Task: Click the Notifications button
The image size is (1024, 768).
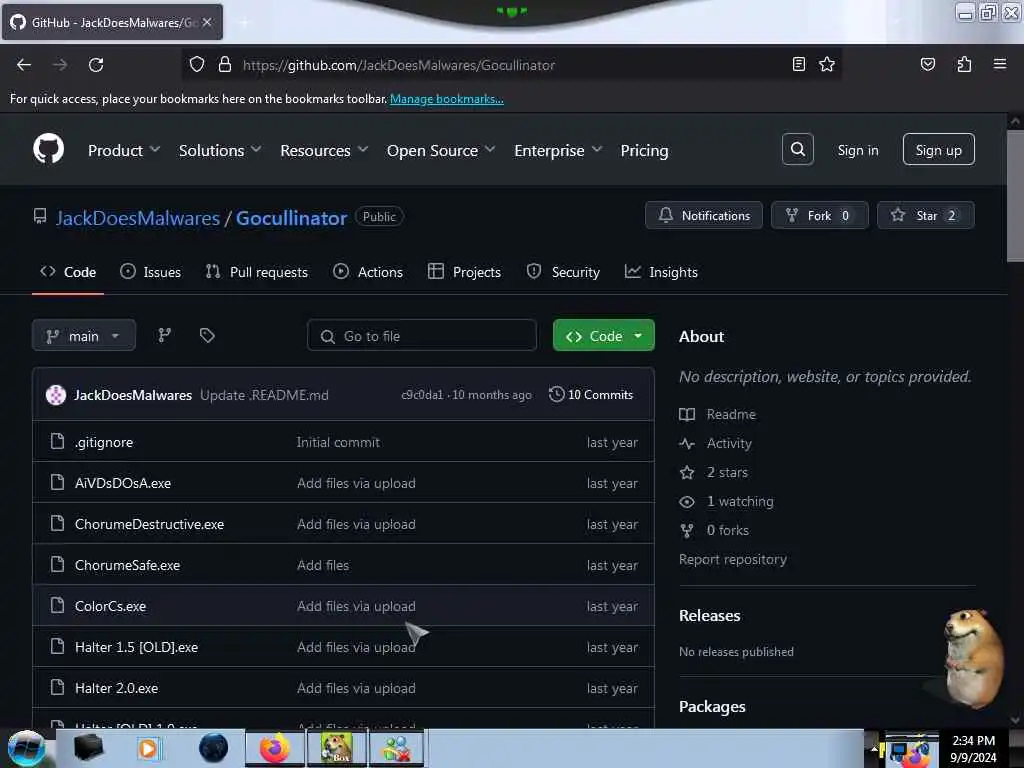Action: [704, 215]
